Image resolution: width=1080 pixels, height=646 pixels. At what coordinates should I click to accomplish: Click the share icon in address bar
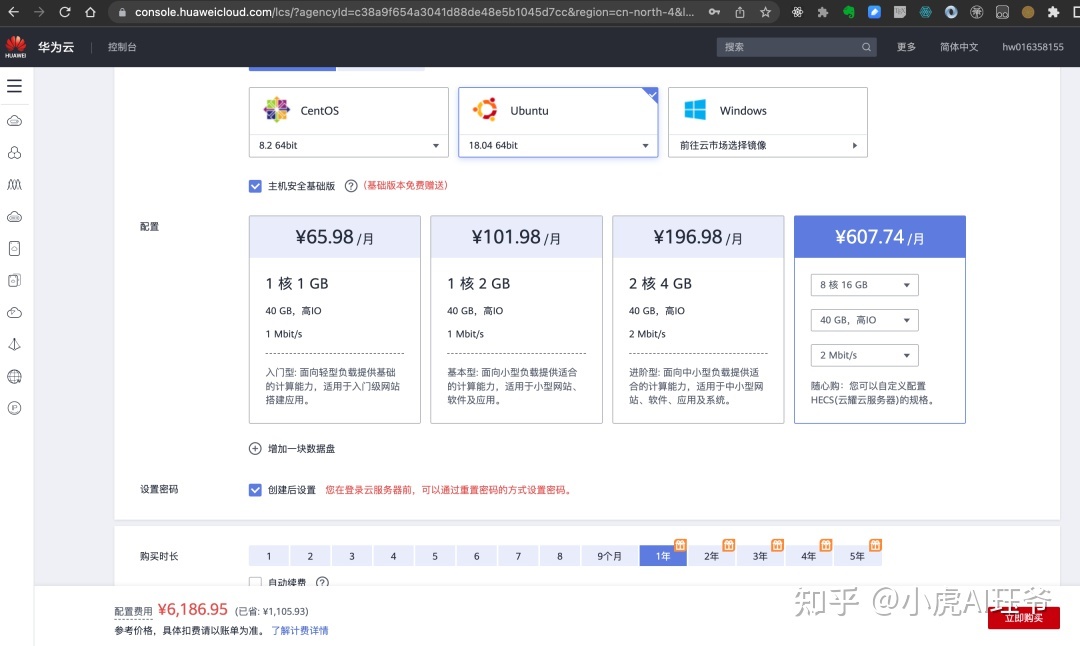pyautogui.click(x=740, y=12)
